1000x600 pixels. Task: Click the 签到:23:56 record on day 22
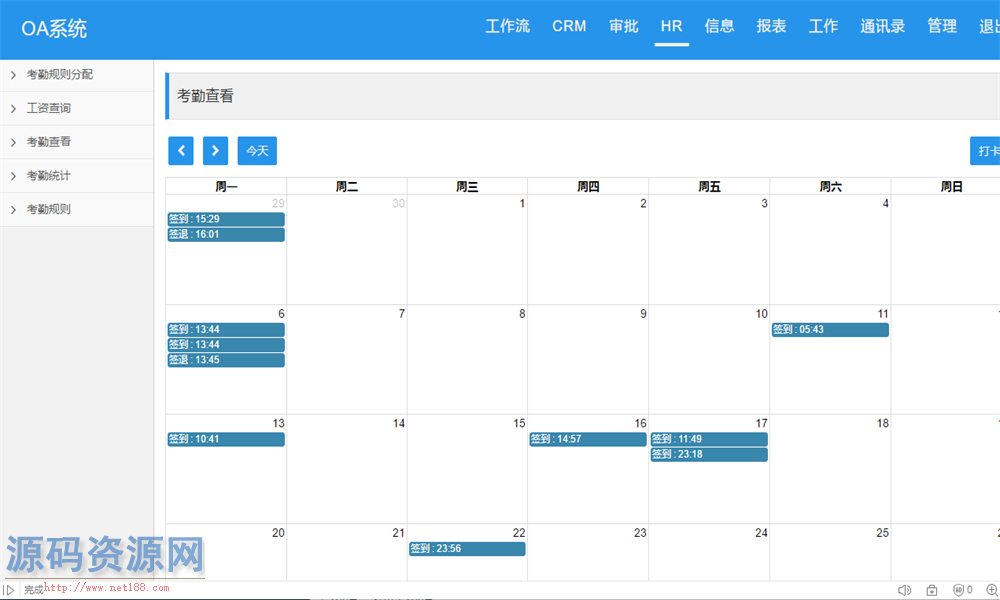click(467, 549)
